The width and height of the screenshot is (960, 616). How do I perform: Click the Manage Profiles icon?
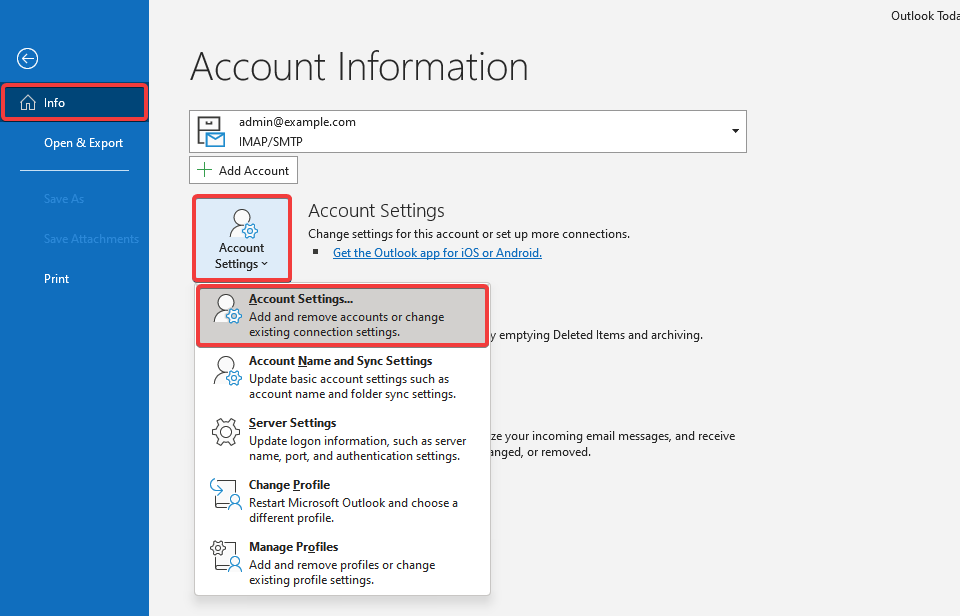(x=227, y=557)
